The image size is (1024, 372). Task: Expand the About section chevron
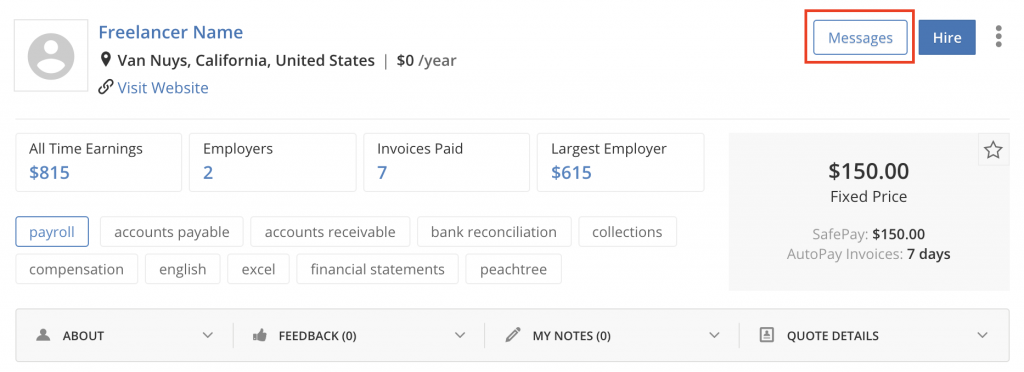click(x=208, y=335)
